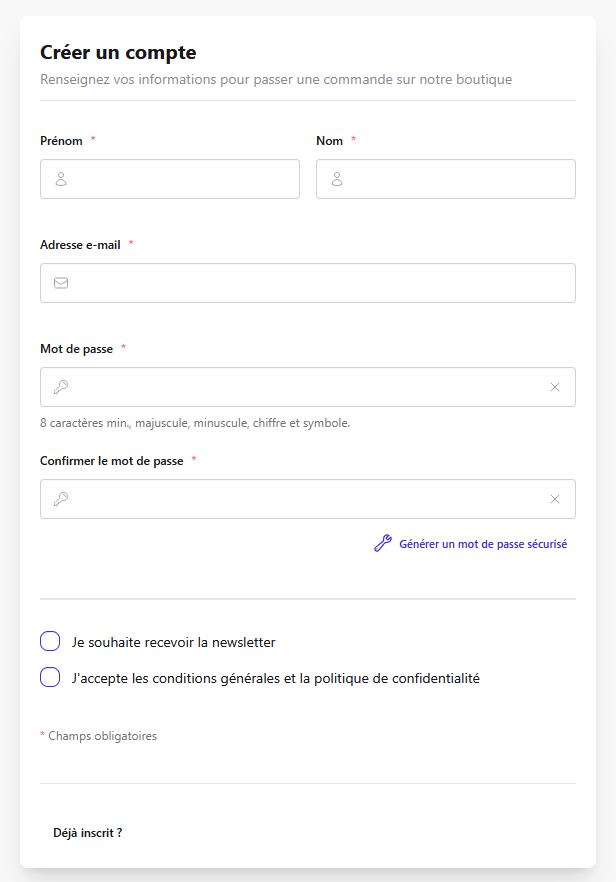Image resolution: width=616 pixels, height=882 pixels.
Task: Click the conditions générales label text
Action: pos(276,678)
